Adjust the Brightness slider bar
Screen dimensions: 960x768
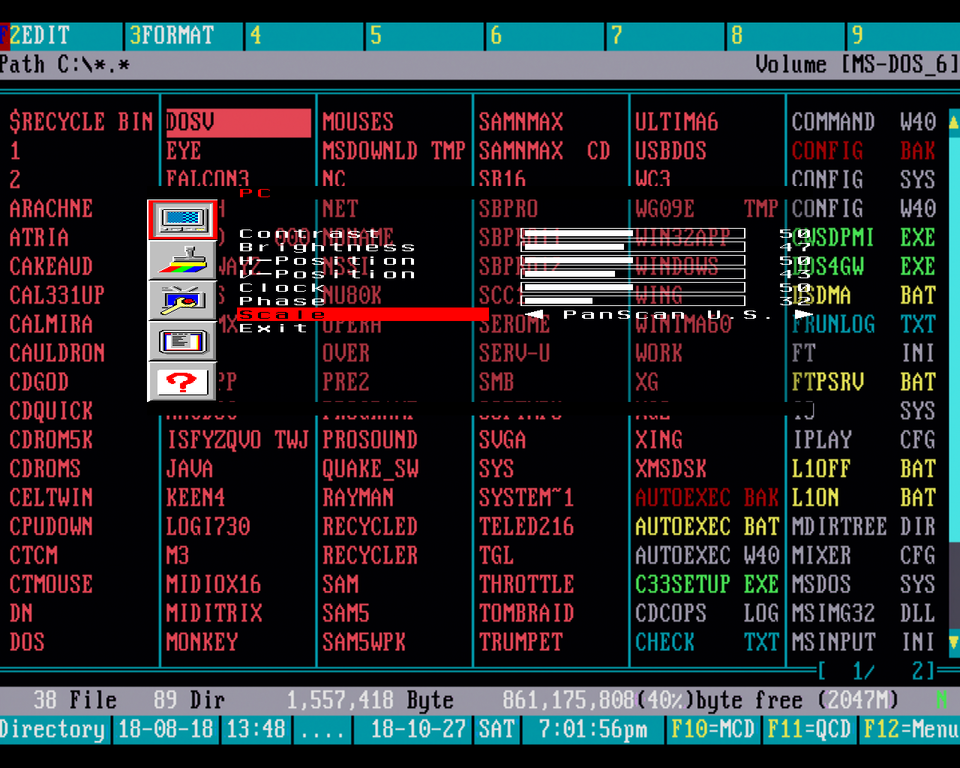[x=633, y=247]
